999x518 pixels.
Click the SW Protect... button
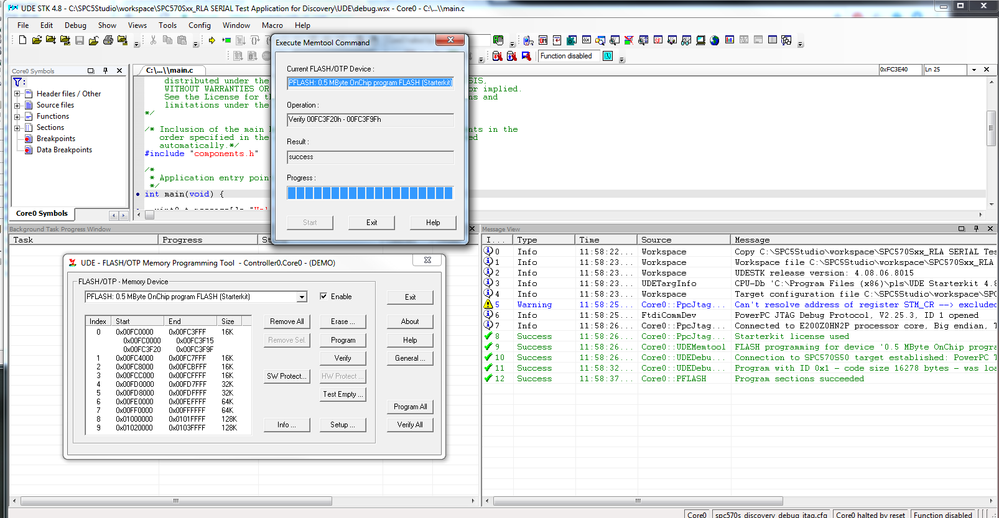click(x=287, y=376)
